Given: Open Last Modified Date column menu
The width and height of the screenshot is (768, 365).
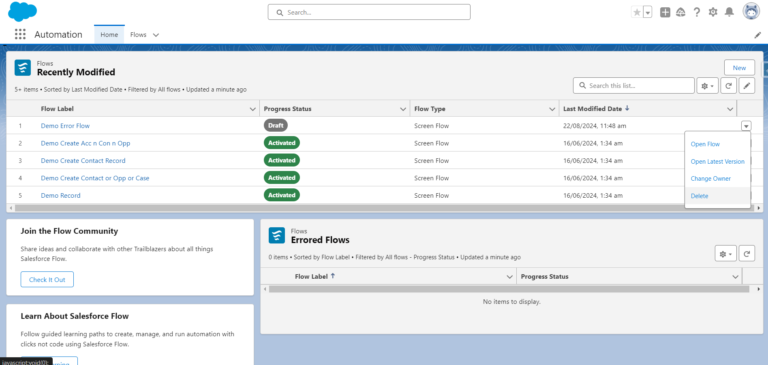Looking at the screenshot, I should coord(730,109).
